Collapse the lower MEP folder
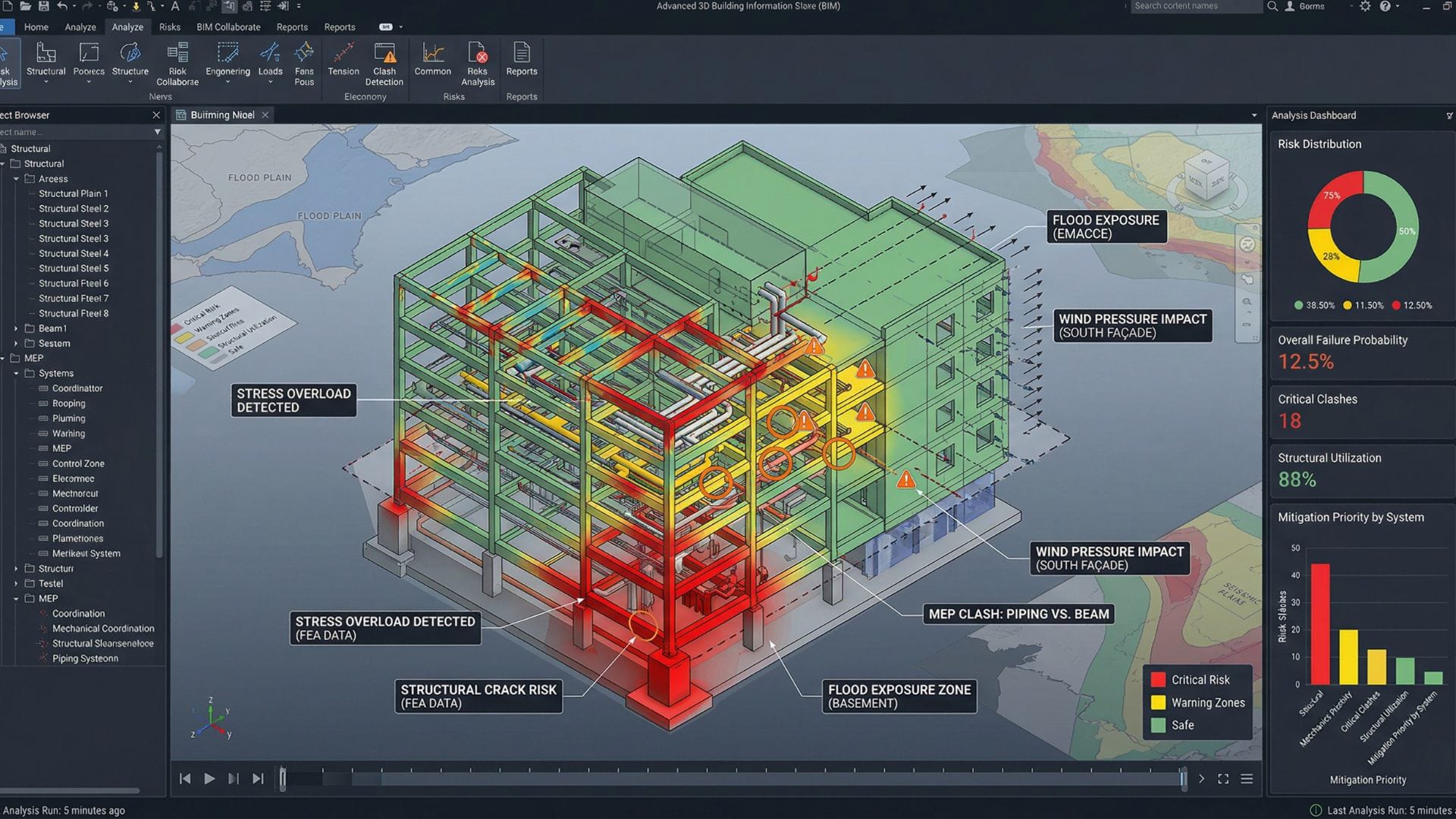This screenshot has height=819, width=1456. click(16, 598)
